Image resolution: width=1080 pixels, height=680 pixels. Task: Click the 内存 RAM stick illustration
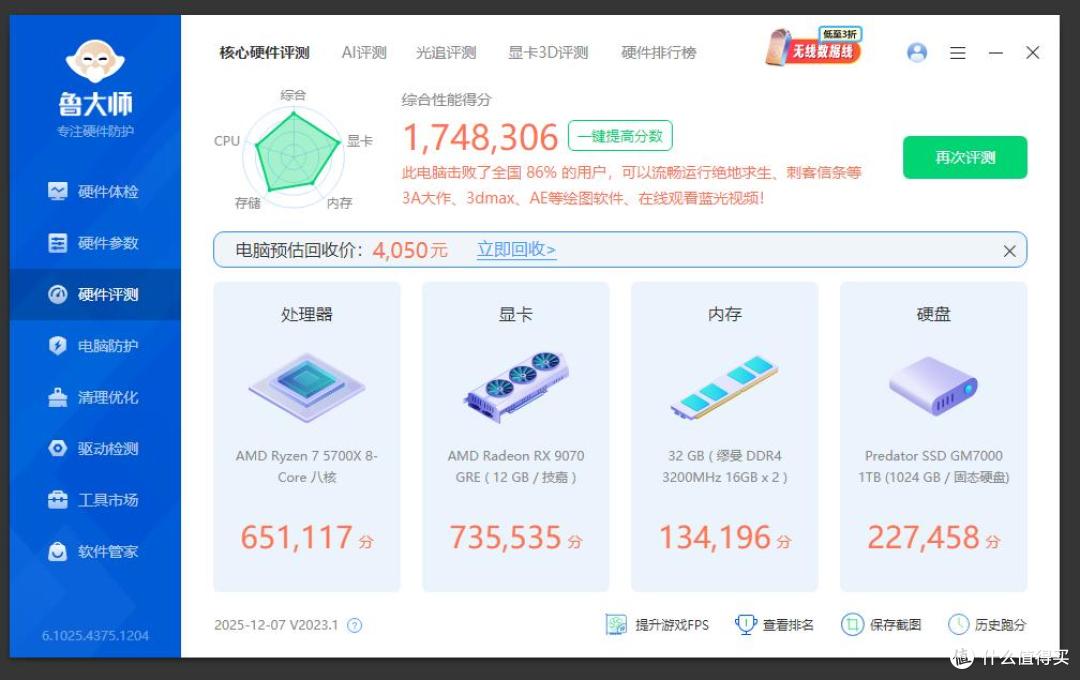click(x=725, y=387)
